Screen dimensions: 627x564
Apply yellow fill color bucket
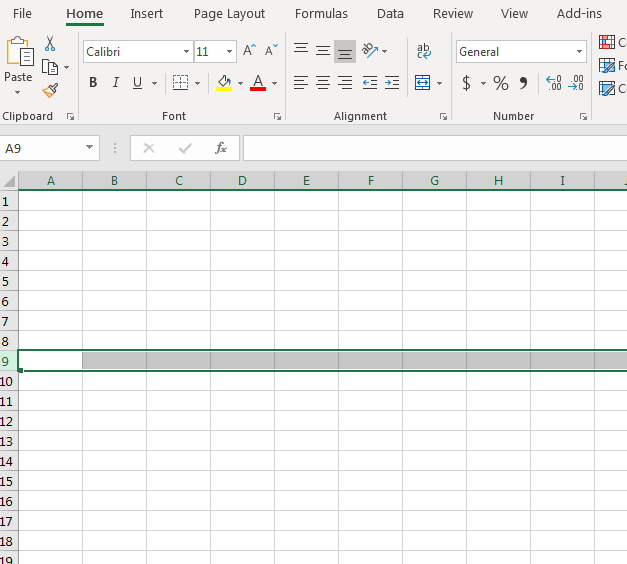(224, 83)
